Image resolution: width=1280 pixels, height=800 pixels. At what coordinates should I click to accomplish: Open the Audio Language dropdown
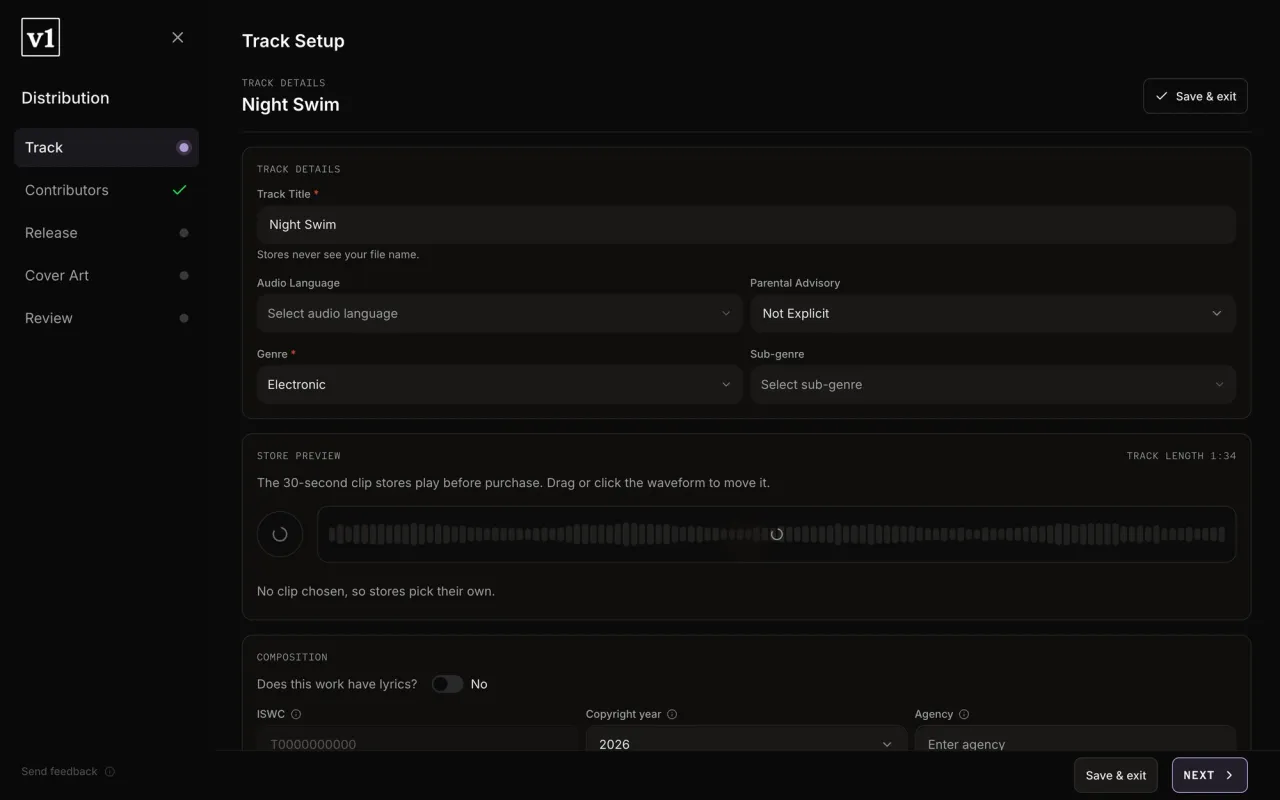click(499, 313)
